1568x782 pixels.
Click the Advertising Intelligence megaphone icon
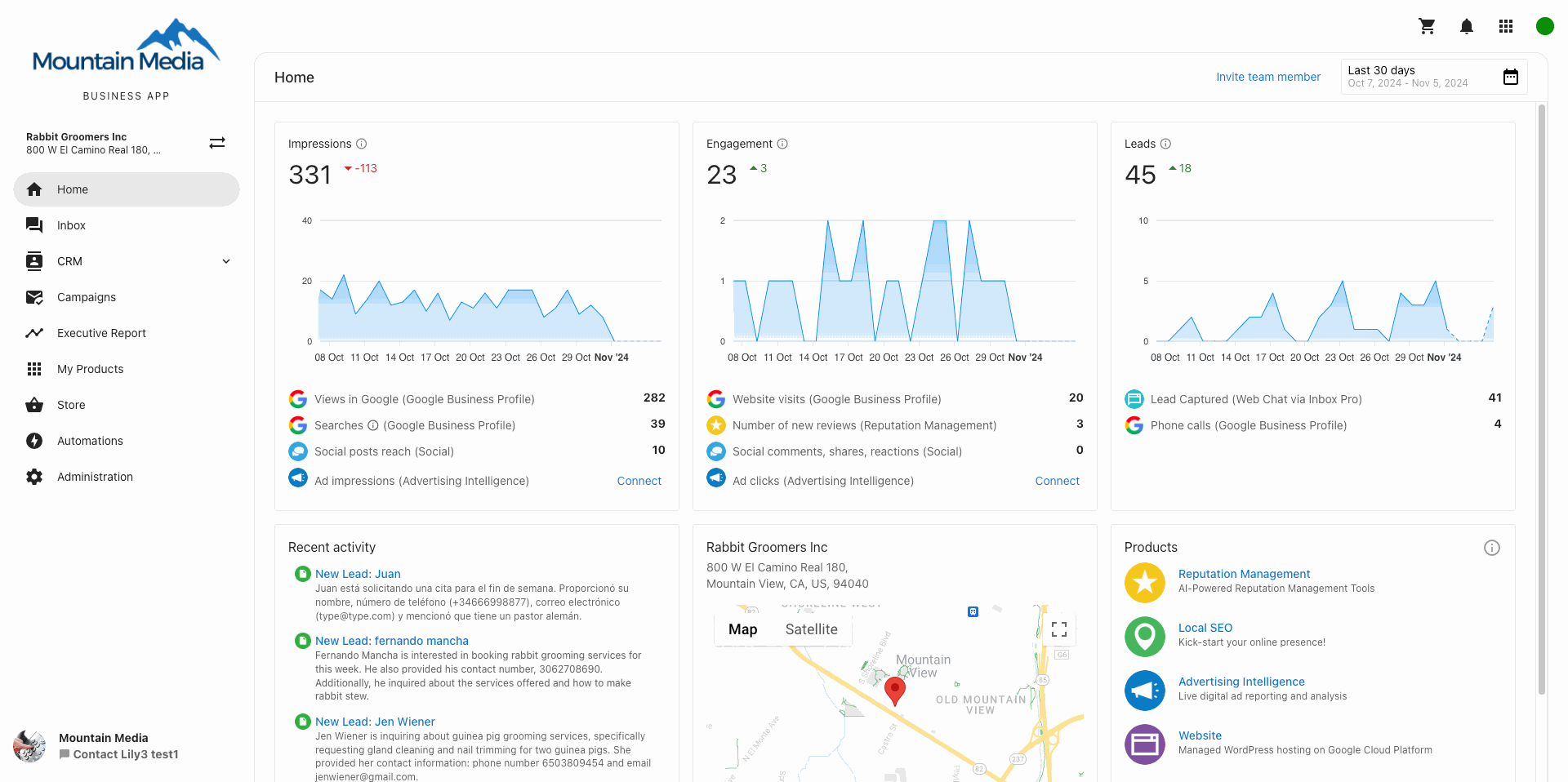point(1145,690)
